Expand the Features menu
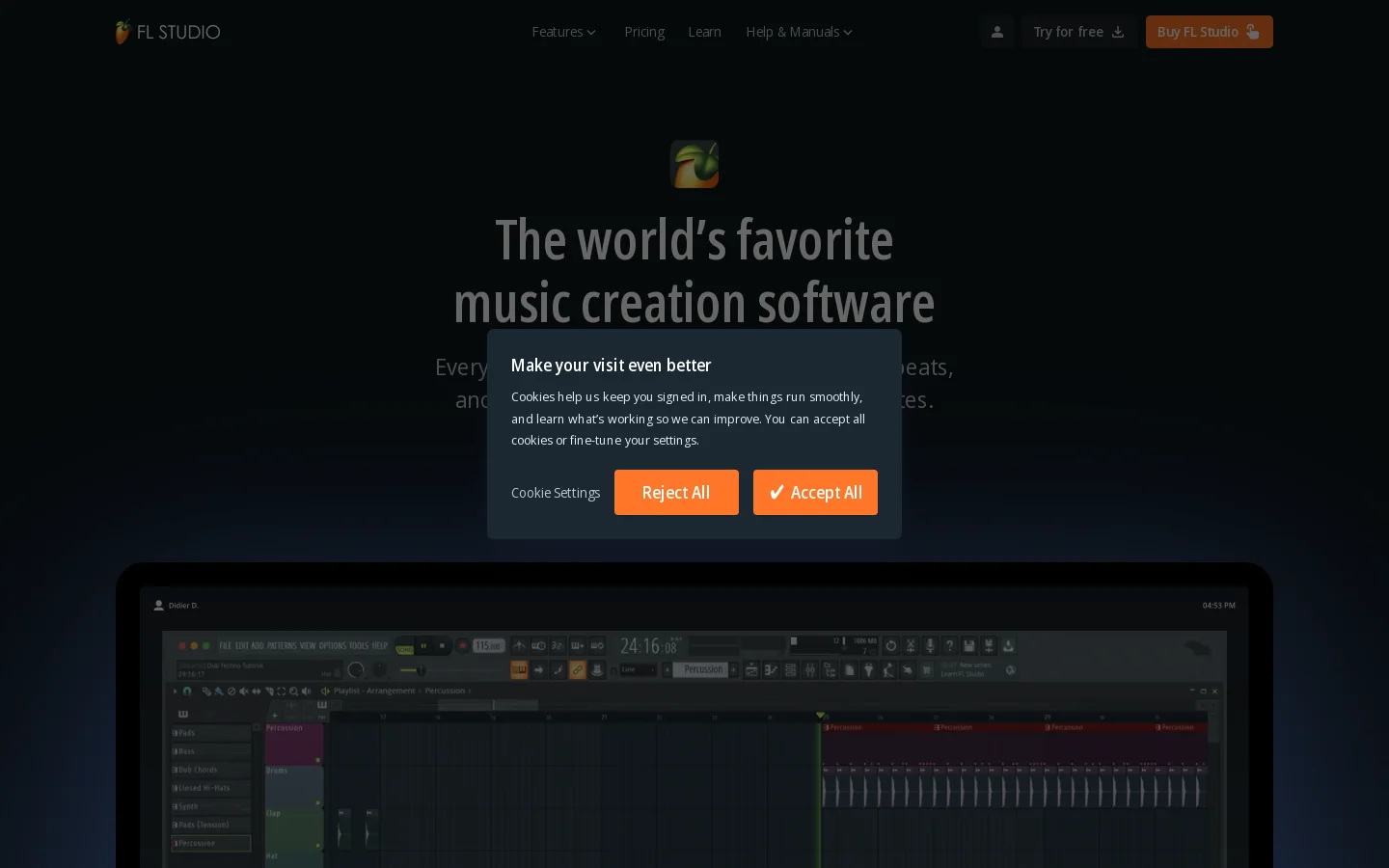This screenshot has width=1389, height=868. pos(564,32)
